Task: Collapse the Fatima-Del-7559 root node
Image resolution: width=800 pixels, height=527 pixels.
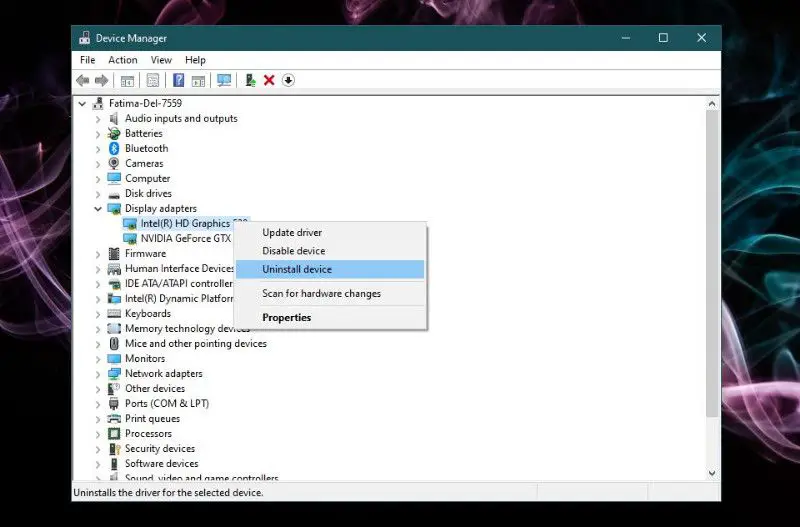Action: (82, 104)
